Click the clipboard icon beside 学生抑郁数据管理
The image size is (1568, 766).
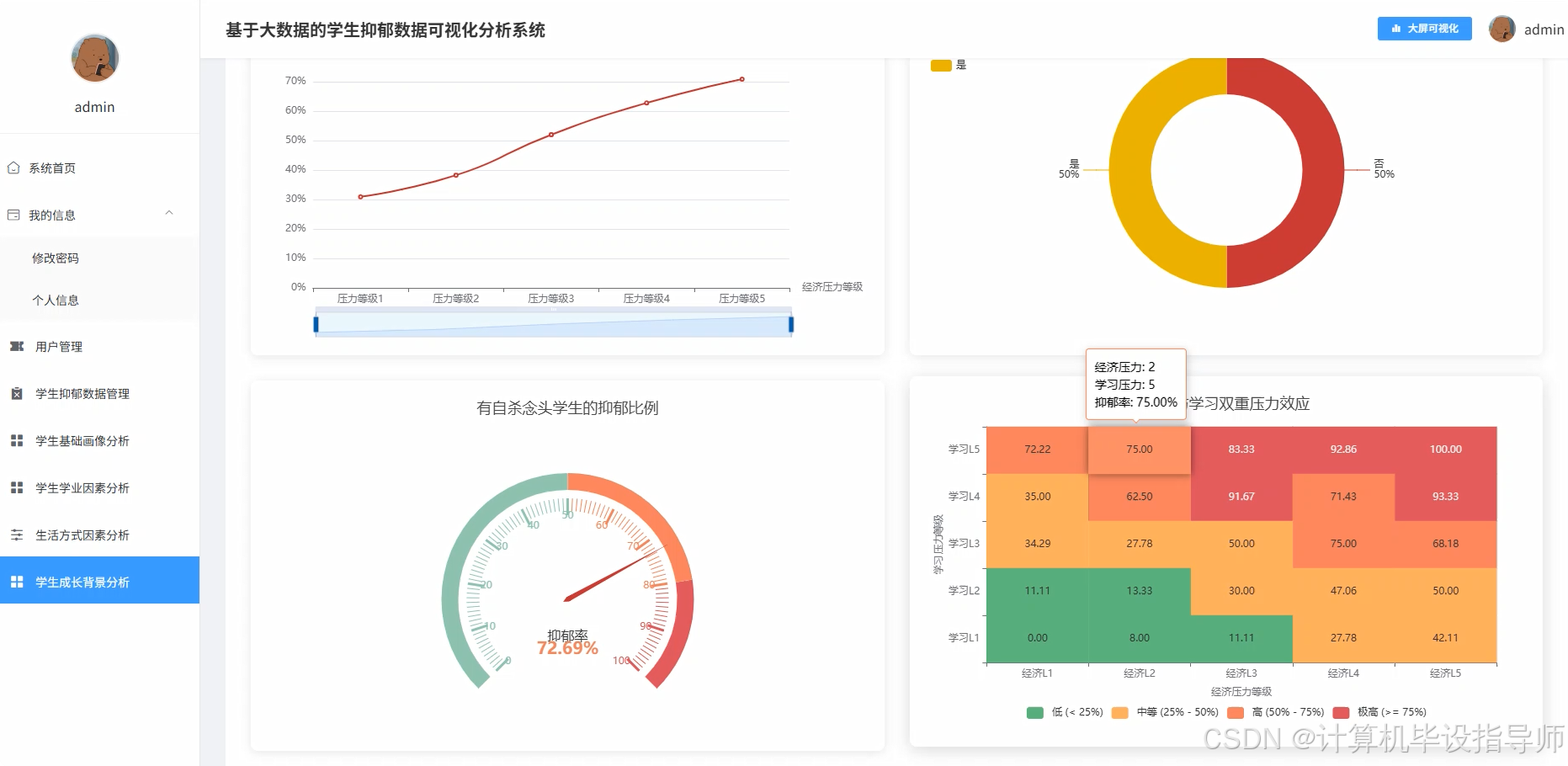pyautogui.click(x=17, y=393)
